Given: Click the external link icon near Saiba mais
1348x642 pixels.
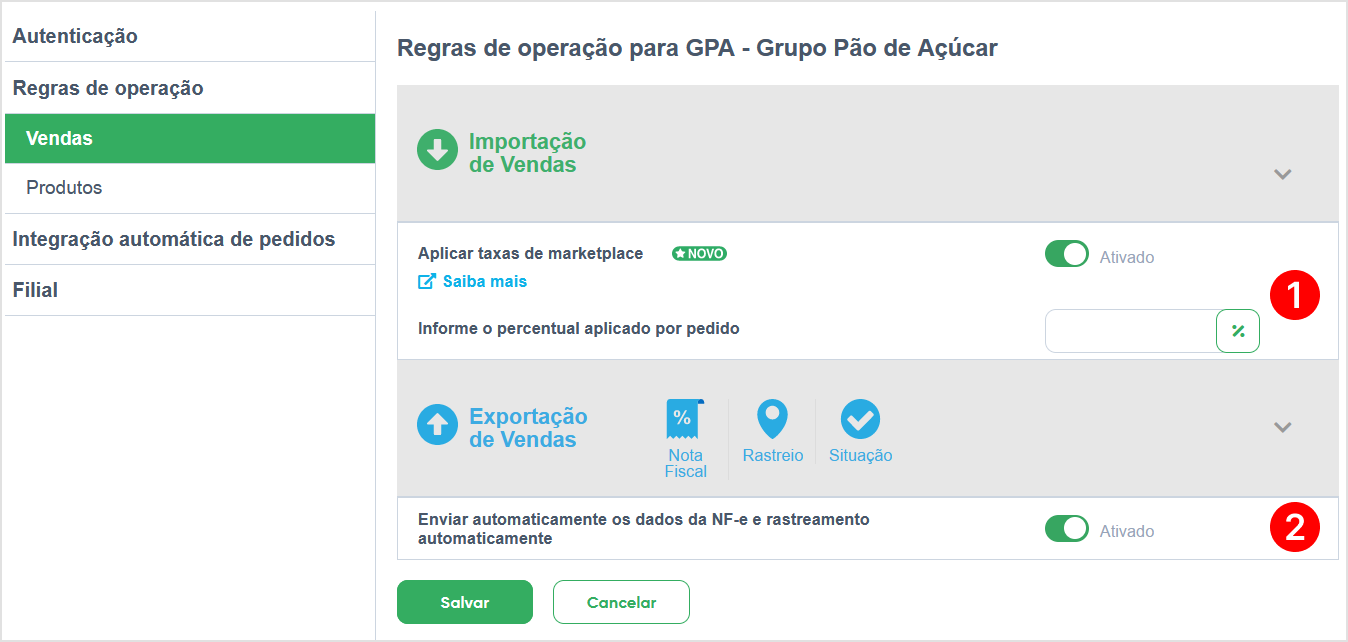Looking at the screenshot, I should tap(426, 282).
